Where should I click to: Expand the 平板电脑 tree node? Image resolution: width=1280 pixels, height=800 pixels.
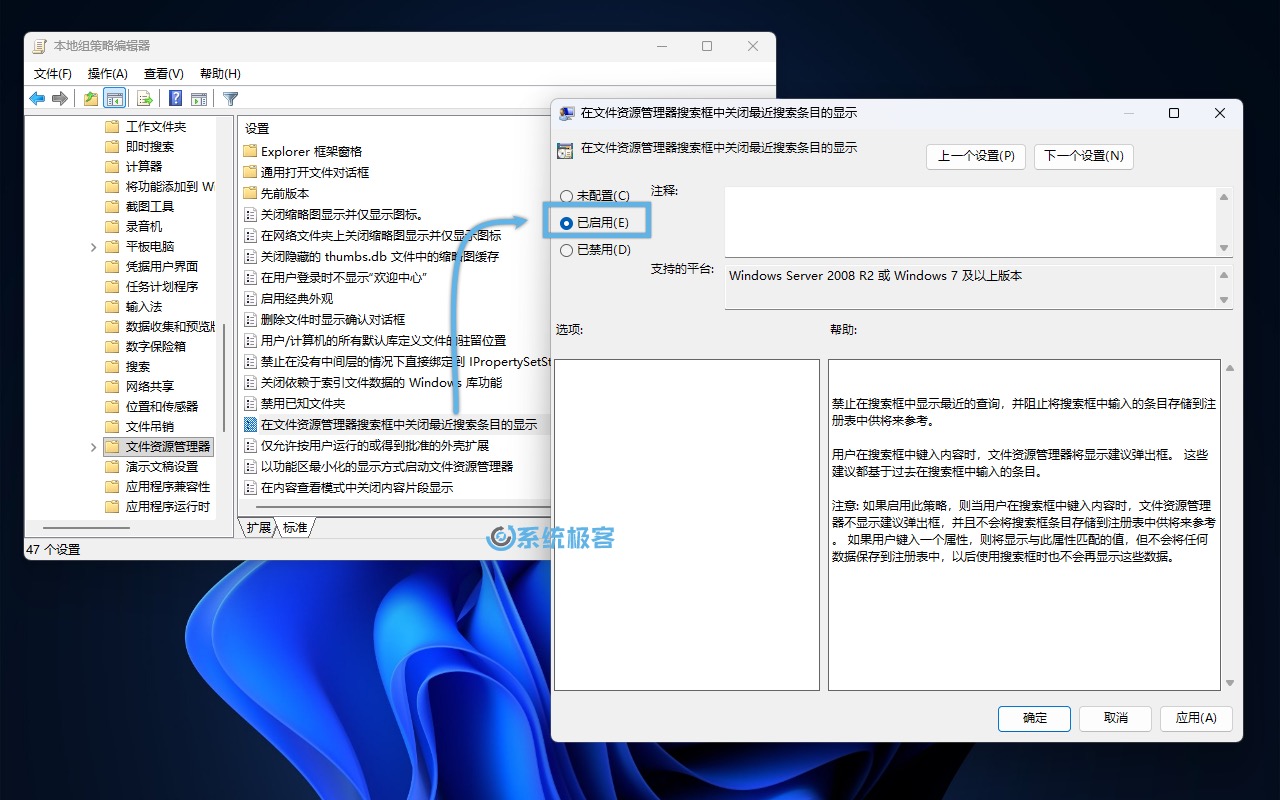[x=94, y=247]
